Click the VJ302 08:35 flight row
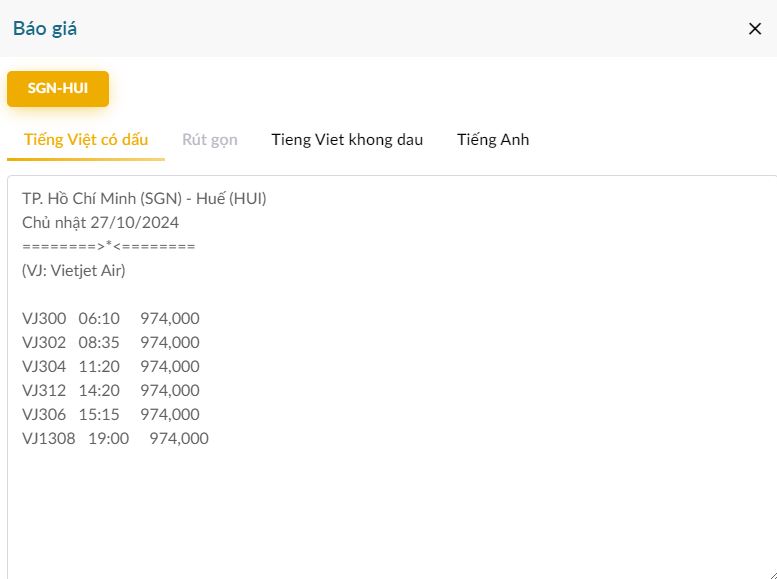The image size is (777, 579). pos(111,343)
